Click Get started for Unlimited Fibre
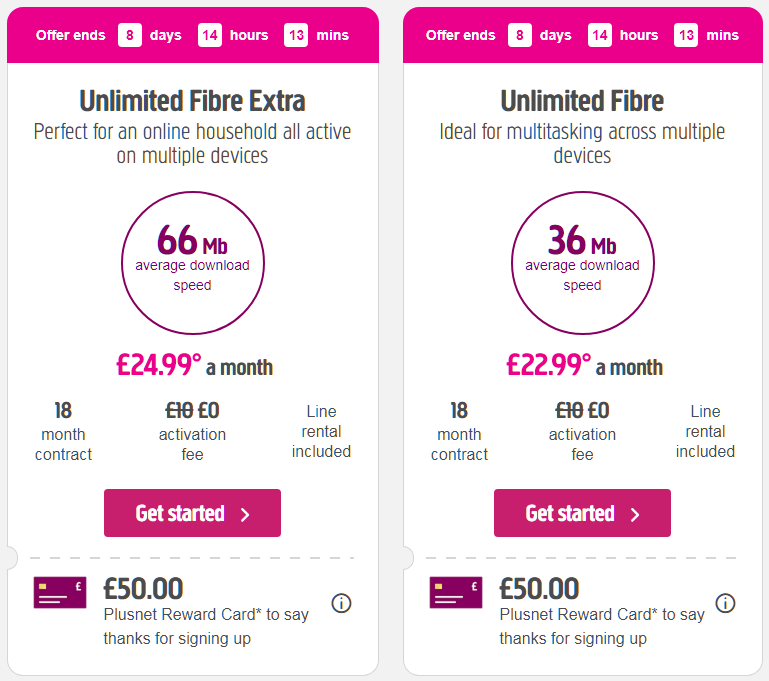The image size is (769, 681). tap(582, 513)
